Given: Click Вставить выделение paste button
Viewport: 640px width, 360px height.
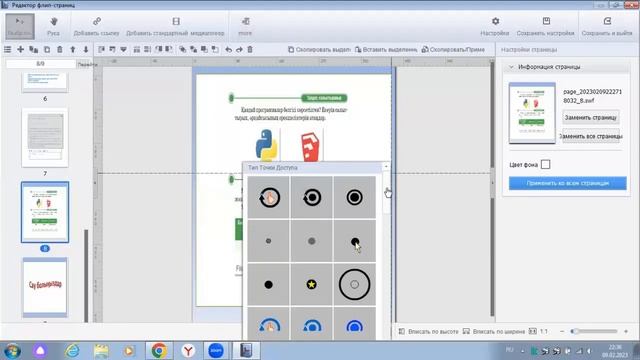Looking at the screenshot, I should pos(386,49).
